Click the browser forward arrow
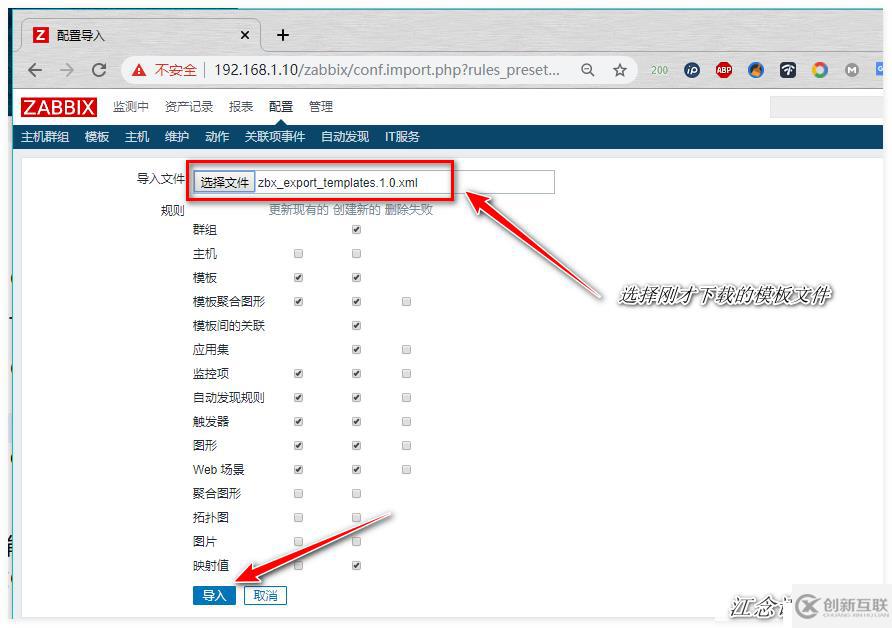The height and width of the screenshot is (628, 892). (67, 70)
